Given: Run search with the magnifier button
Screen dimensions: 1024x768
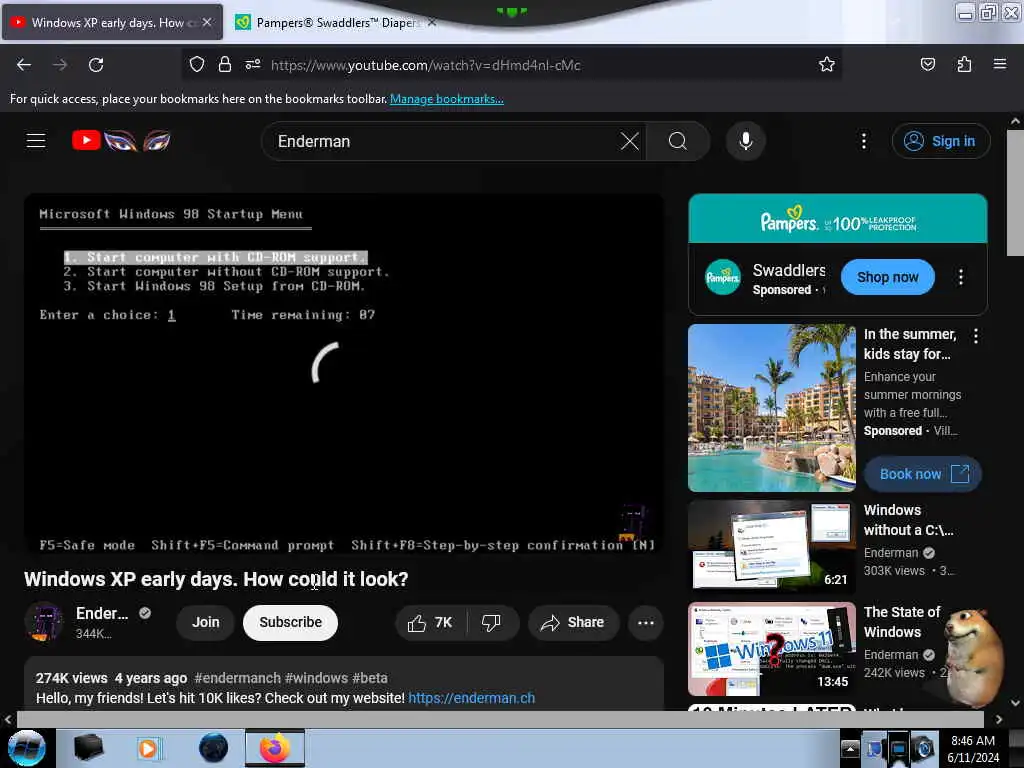Looking at the screenshot, I should point(678,141).
